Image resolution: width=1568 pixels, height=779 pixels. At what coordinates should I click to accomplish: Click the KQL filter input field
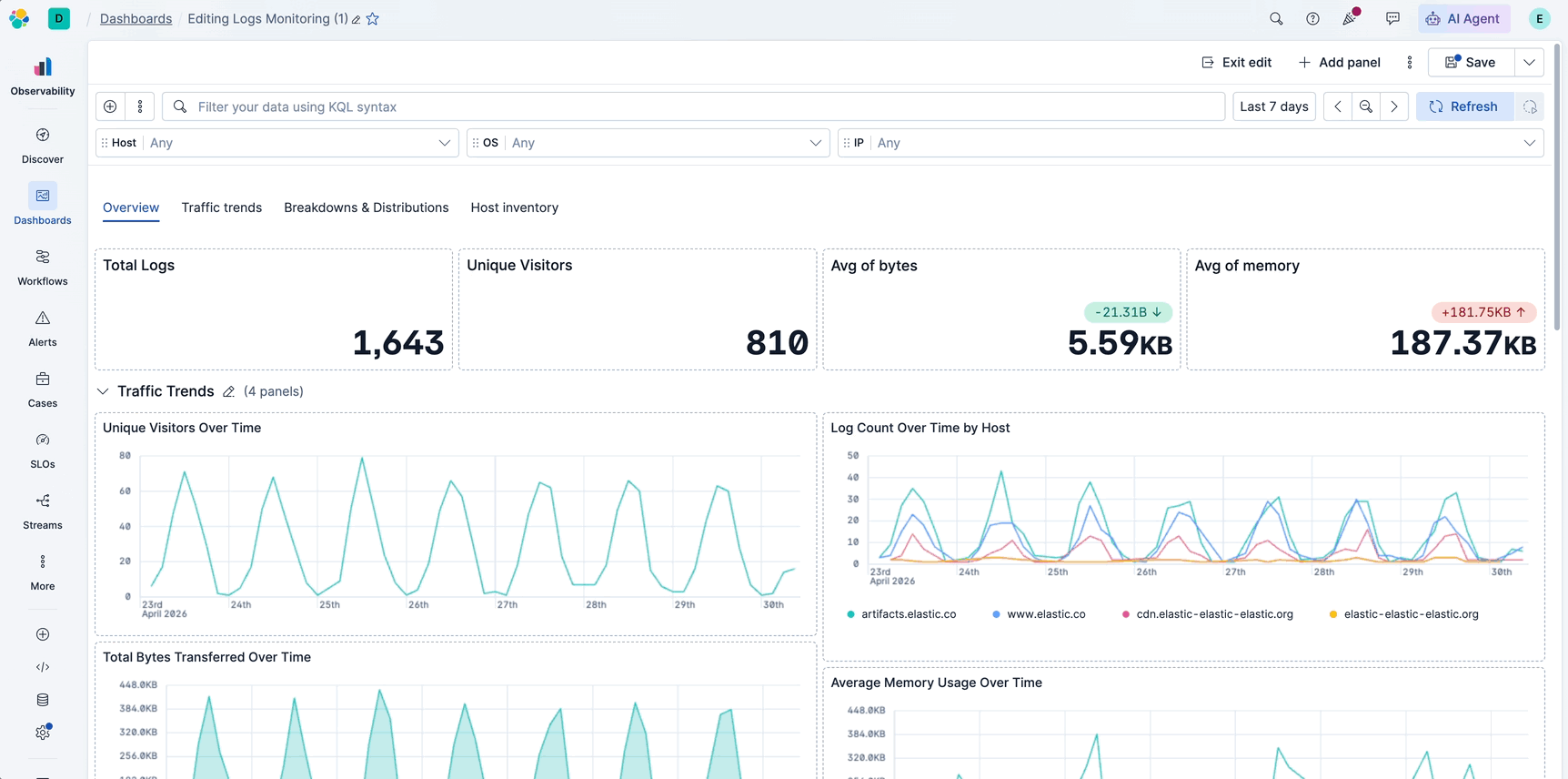(x=693, y=106)
